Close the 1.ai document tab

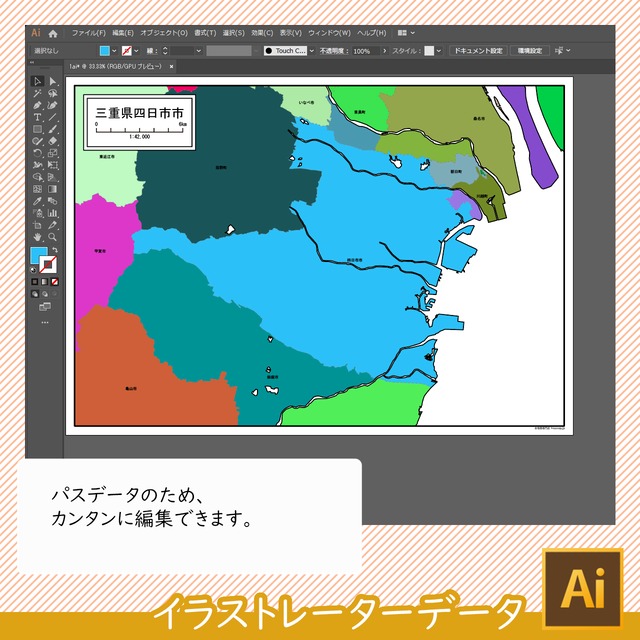click(x=171, y=67)
